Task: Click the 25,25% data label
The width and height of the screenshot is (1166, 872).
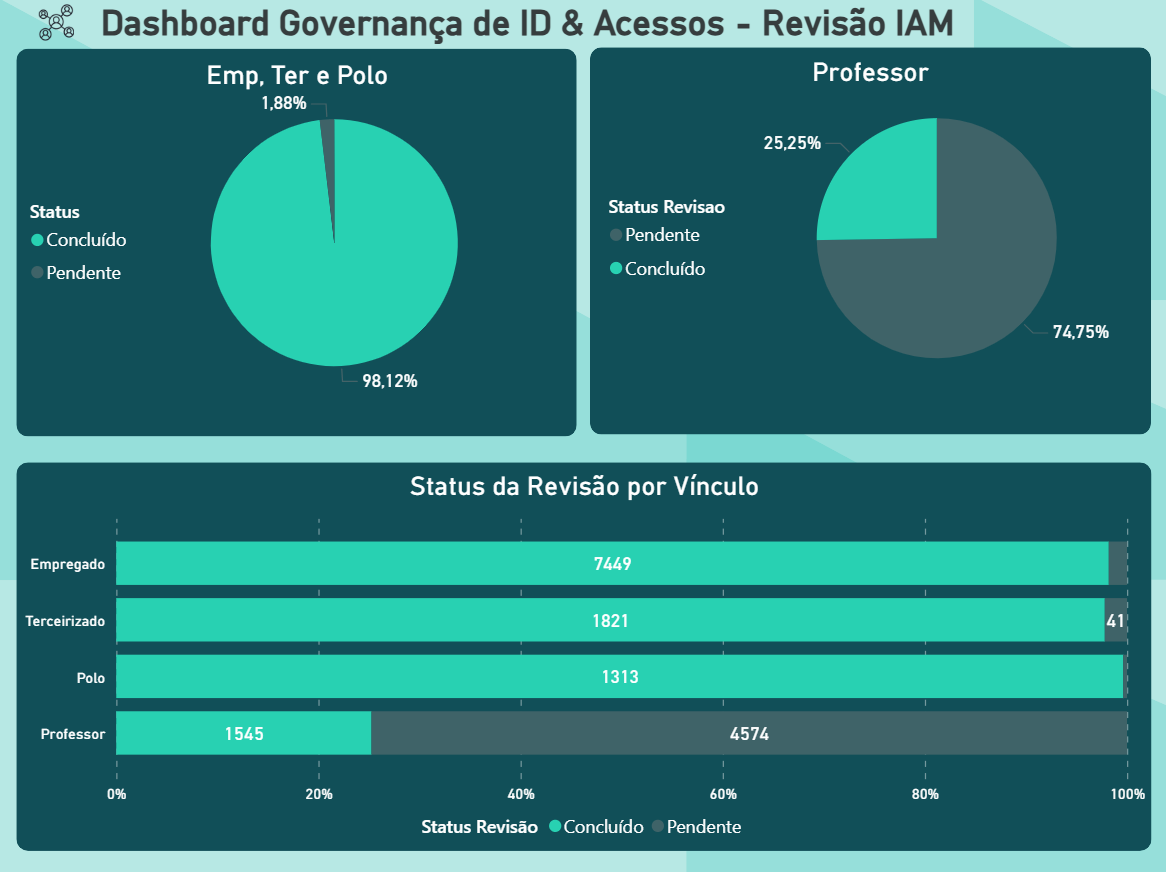Action: click(x=792, y=143)
